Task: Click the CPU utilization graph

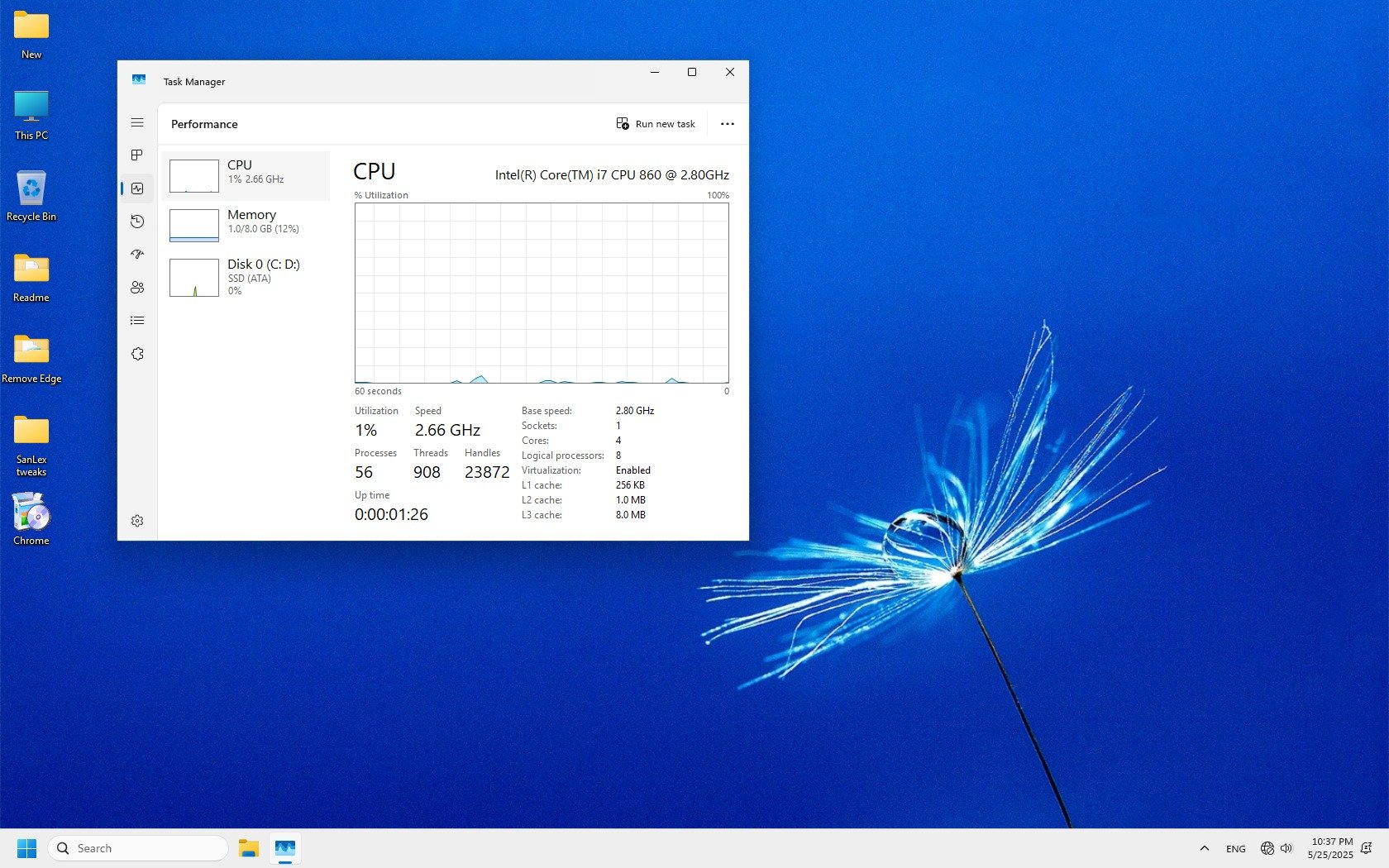Action: coord(542,293)
